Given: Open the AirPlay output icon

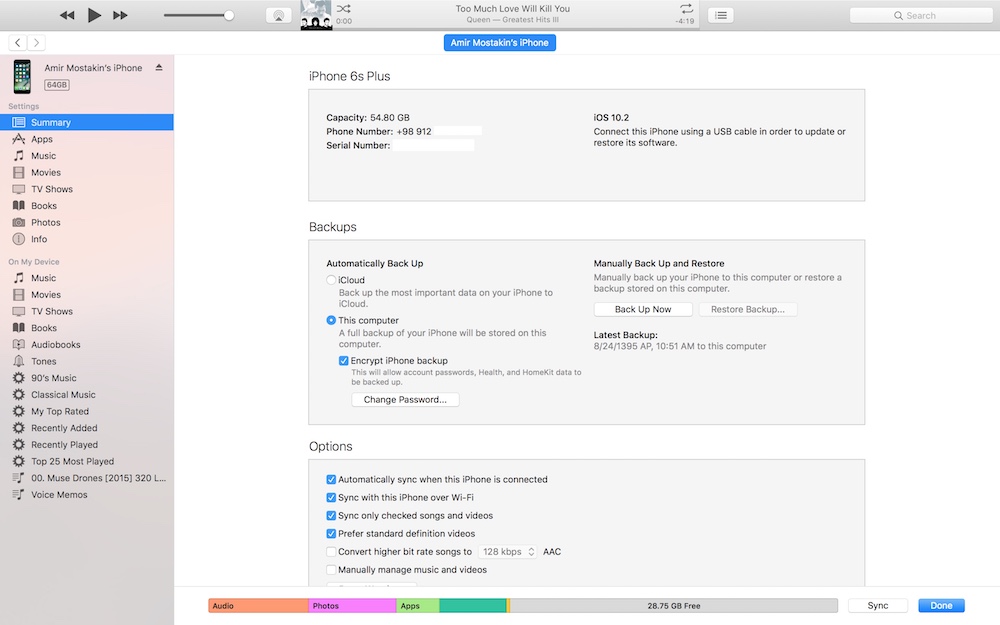Looking at the screenshot, I should [x=279, y=16].
